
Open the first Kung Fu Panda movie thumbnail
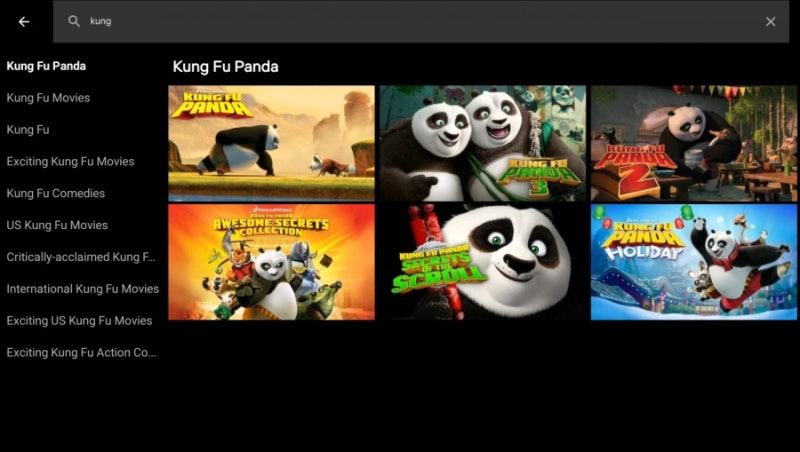[x=271, y=143]
